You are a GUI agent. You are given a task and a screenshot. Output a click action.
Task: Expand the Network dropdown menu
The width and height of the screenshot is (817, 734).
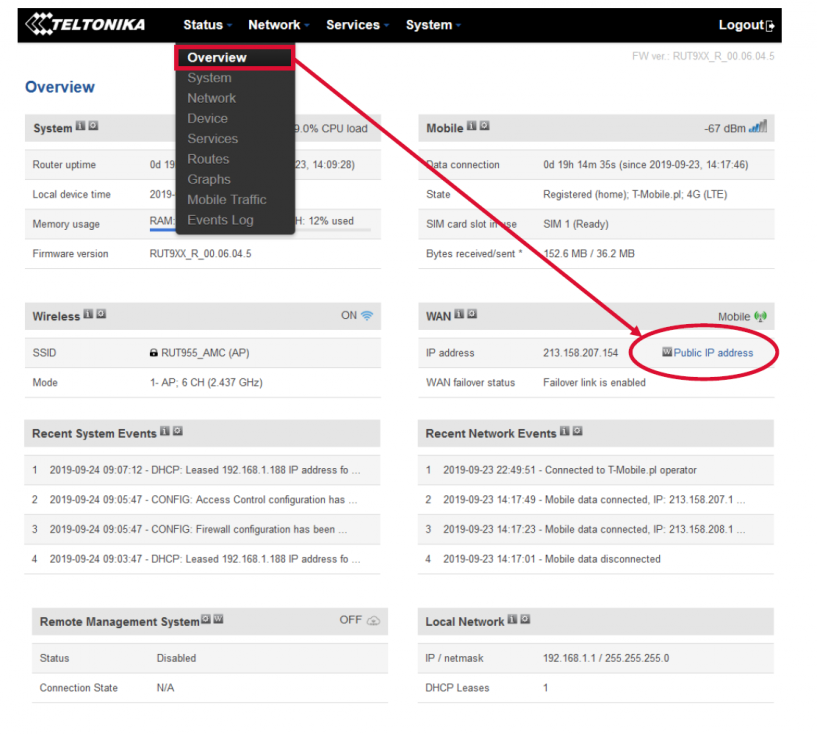(x=279, y=24)
